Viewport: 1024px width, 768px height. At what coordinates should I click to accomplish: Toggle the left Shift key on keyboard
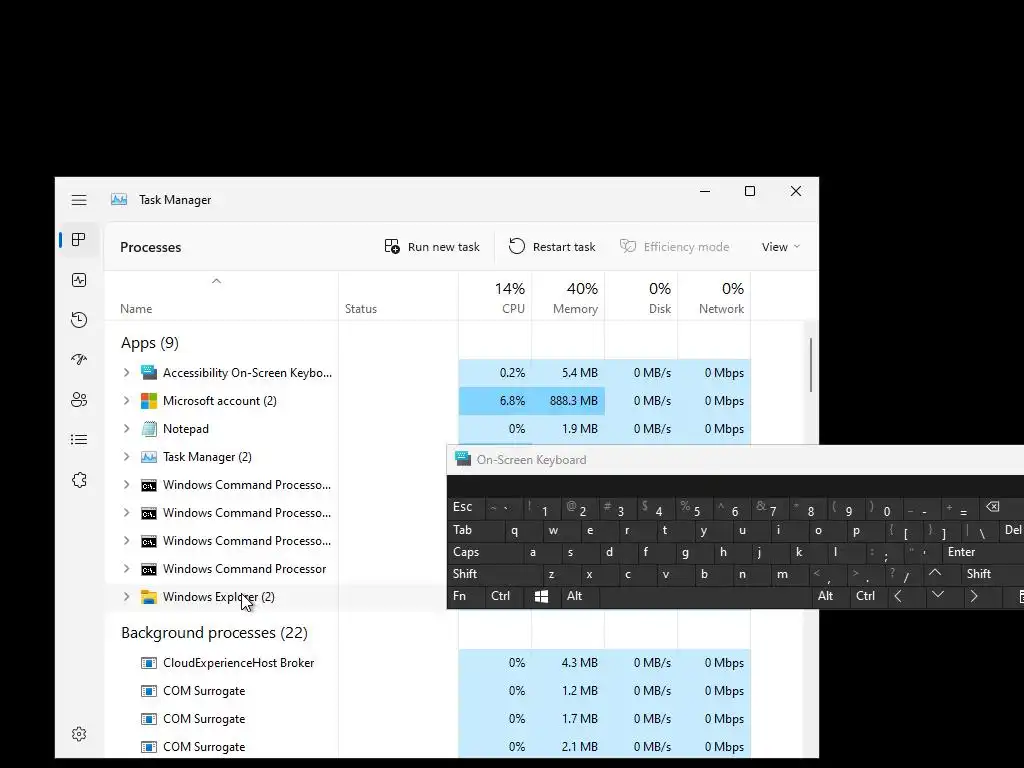click(495, 574)
